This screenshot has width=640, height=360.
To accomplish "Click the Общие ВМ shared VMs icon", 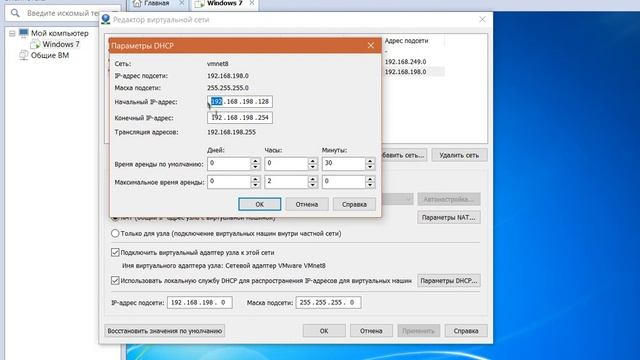I will (x=24, y=55).
